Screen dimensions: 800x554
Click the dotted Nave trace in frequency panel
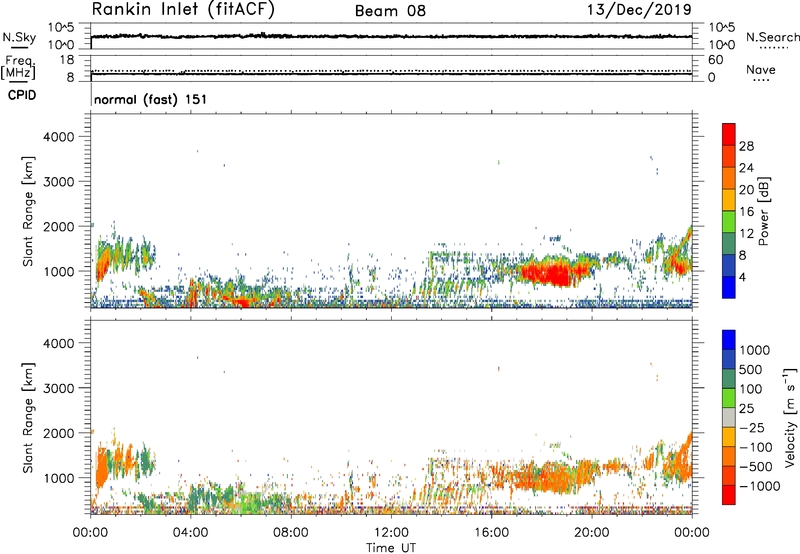point(391,71)
